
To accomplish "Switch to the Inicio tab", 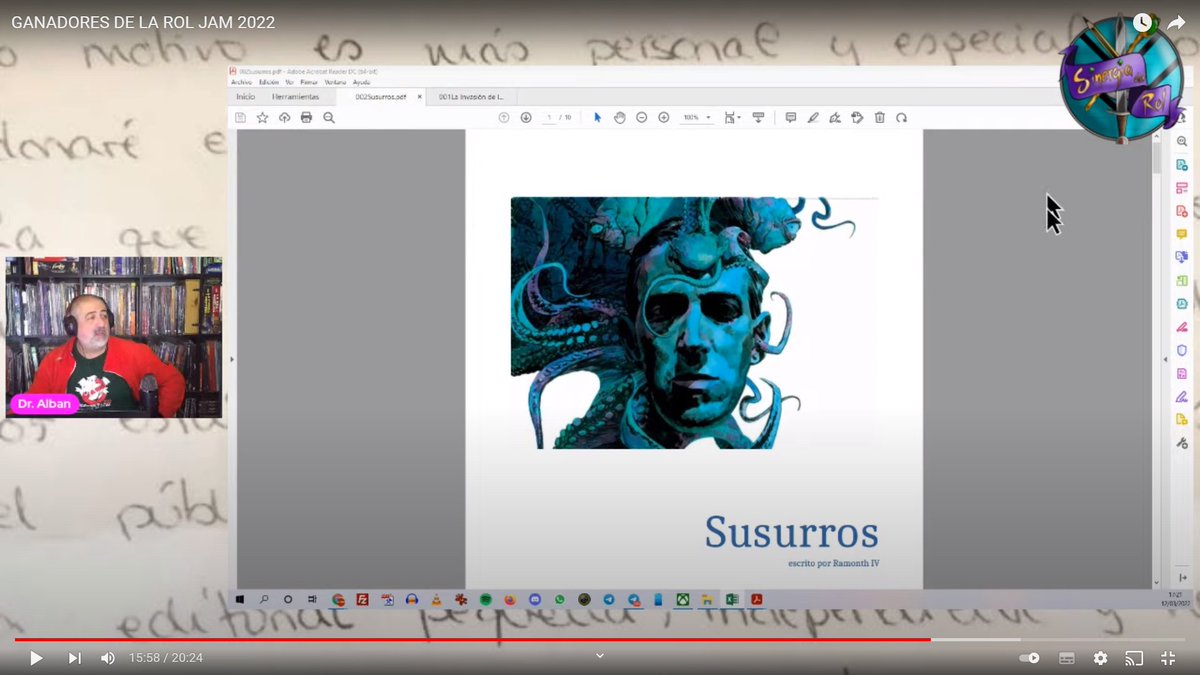I will (245, 97).
